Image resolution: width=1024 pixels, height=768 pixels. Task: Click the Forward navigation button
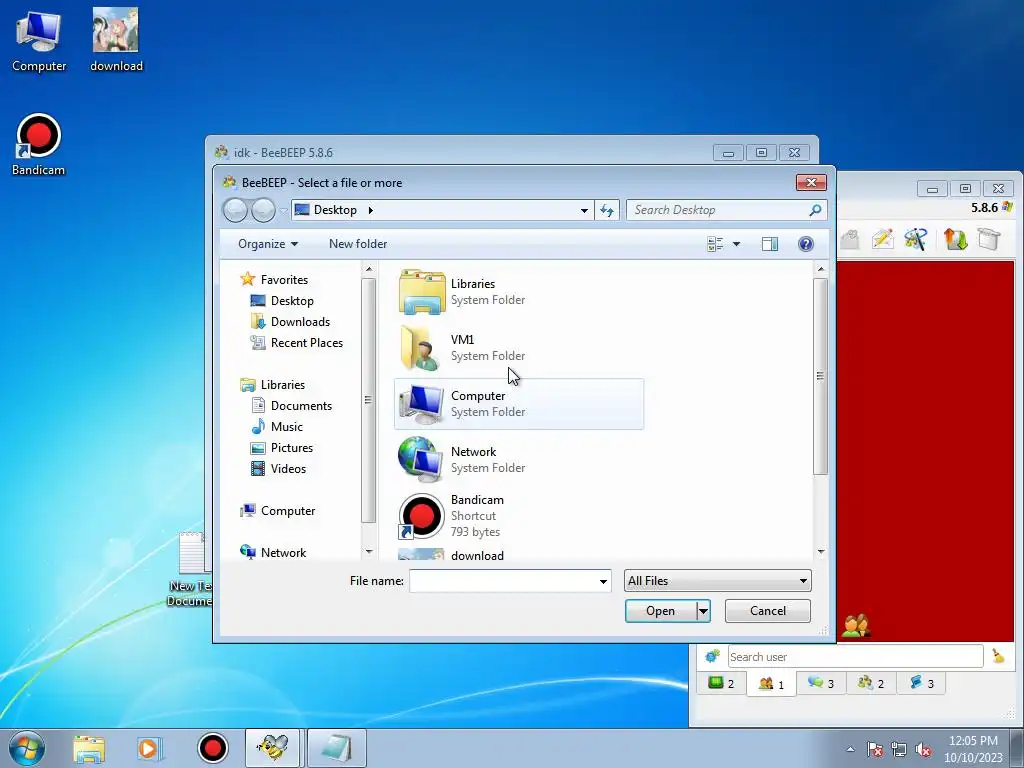(x=263, y=210)
